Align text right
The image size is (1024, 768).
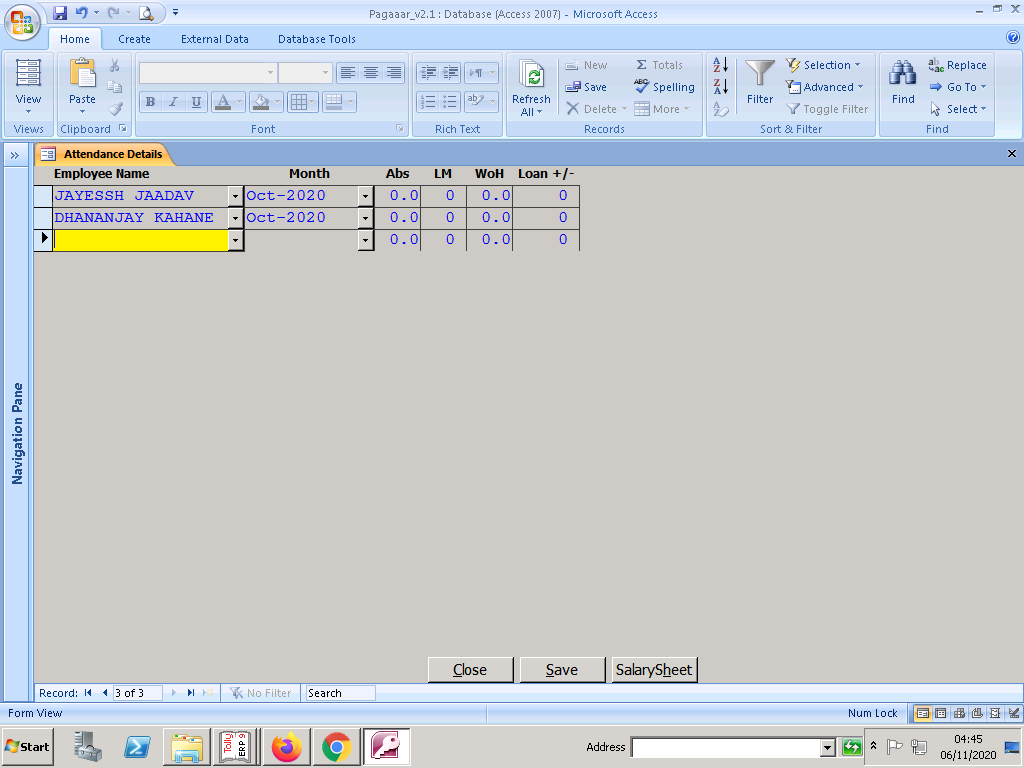[394, 72]
